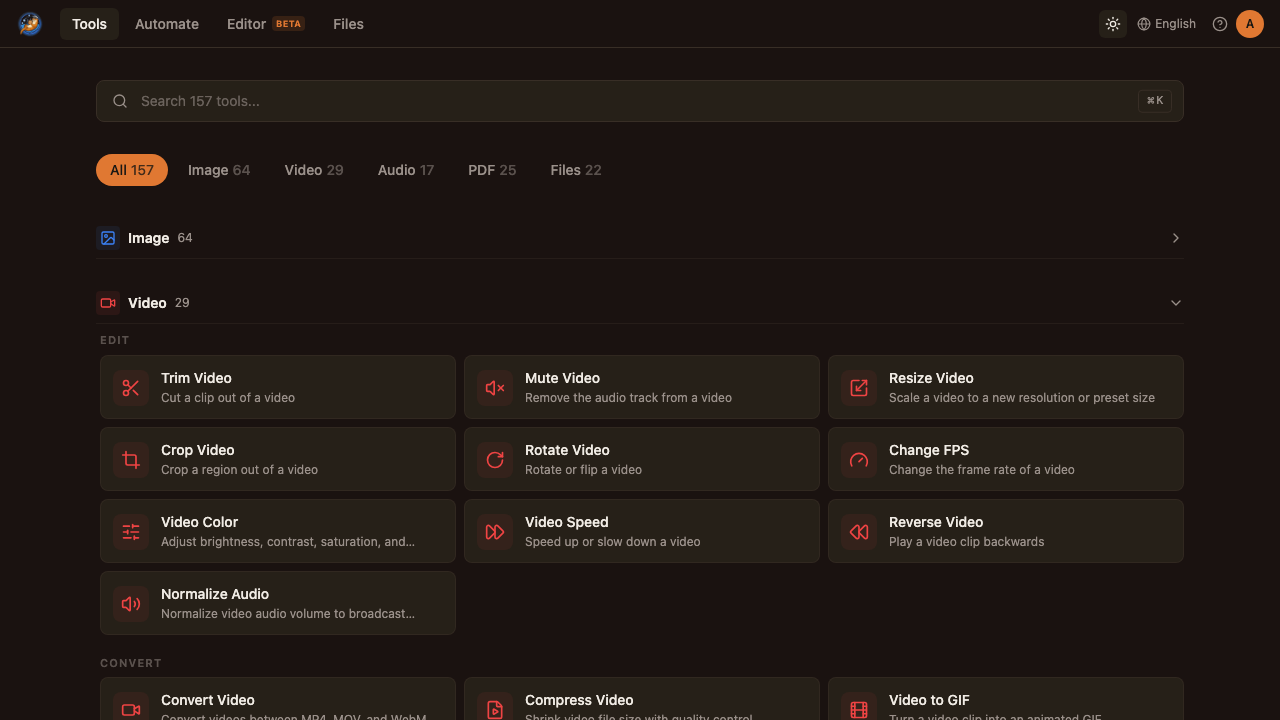Click the app logo in the top bar
1280x720 pixels.
[30, 24]
